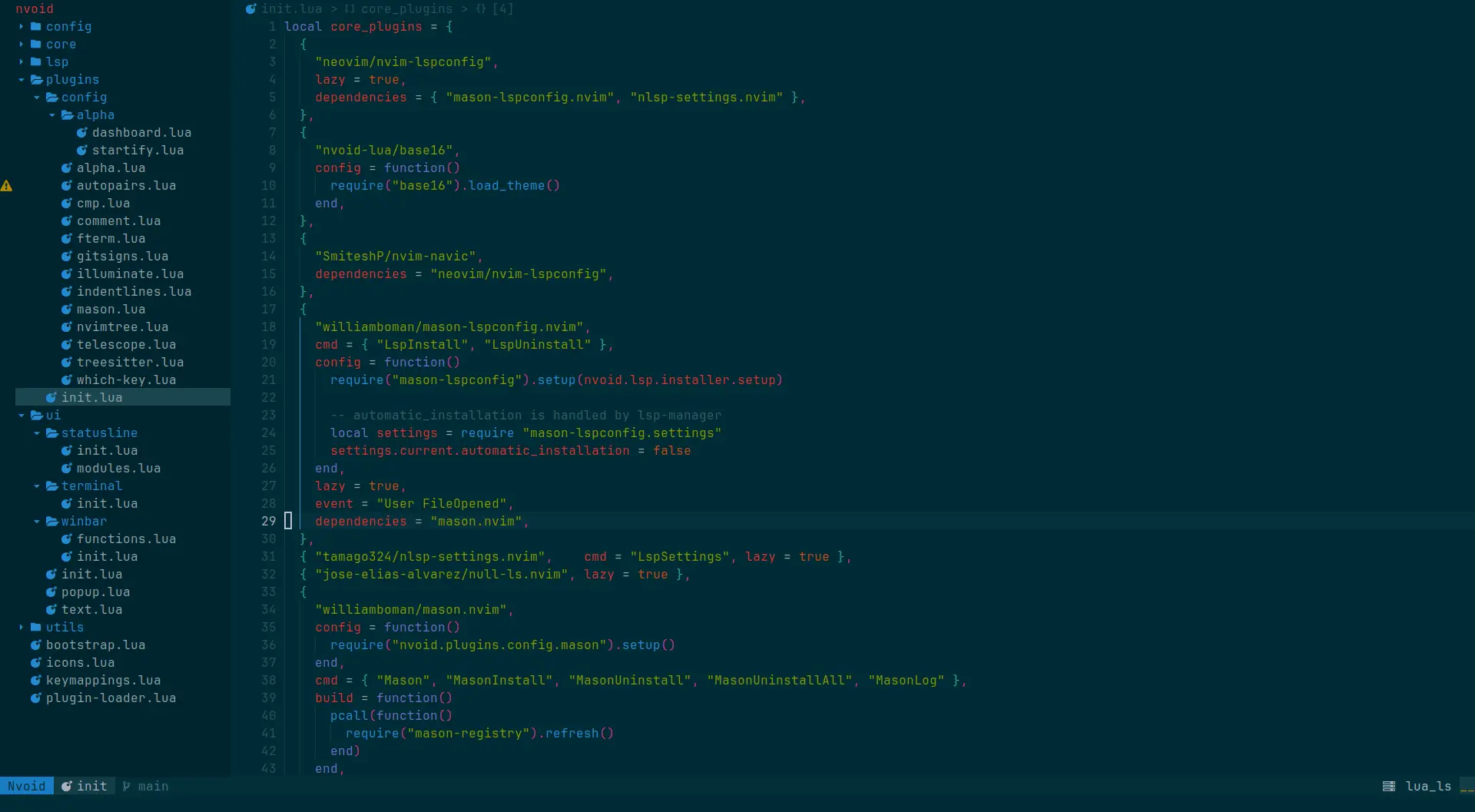Click the git branch icon in statusline
1475x812 pixels.
coord(127,787)
